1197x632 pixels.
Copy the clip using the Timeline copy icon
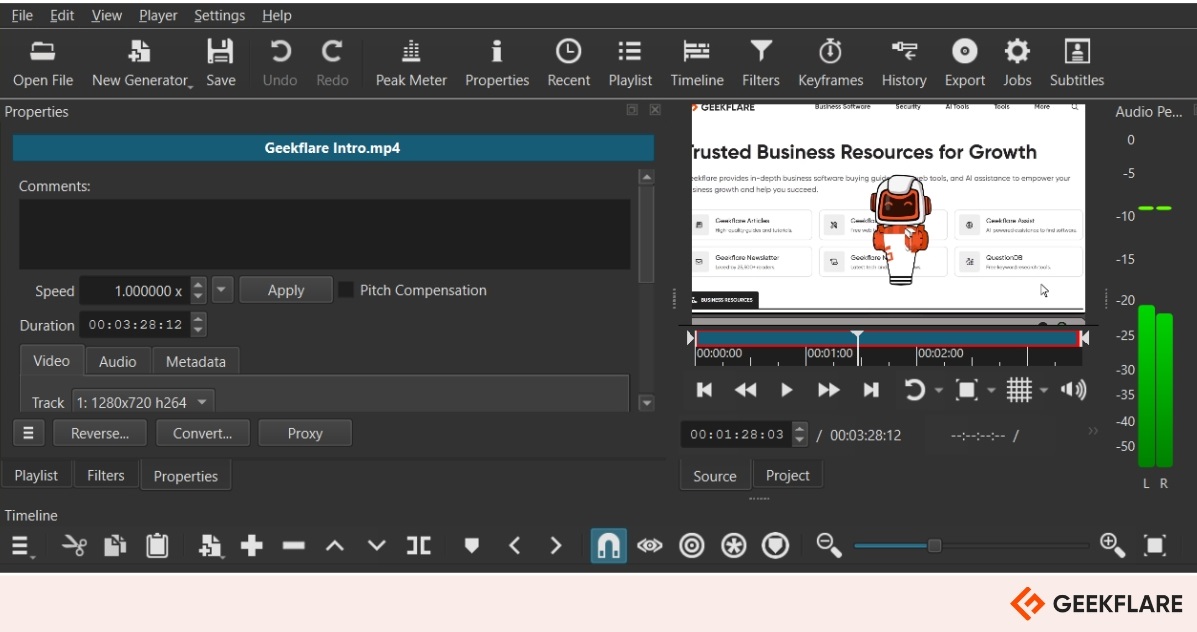115,546
